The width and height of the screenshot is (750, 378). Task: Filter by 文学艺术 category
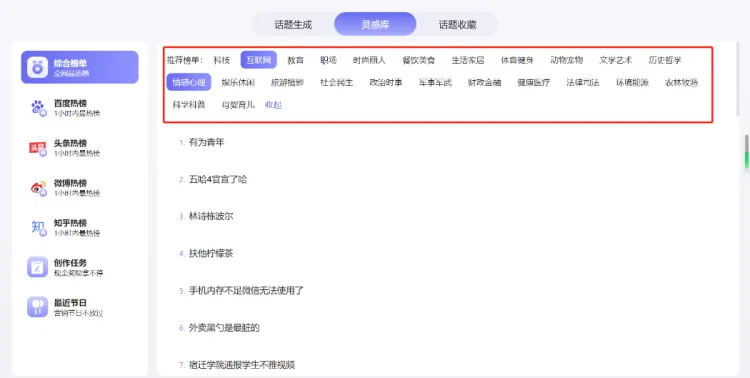click(x=616, y=60)
